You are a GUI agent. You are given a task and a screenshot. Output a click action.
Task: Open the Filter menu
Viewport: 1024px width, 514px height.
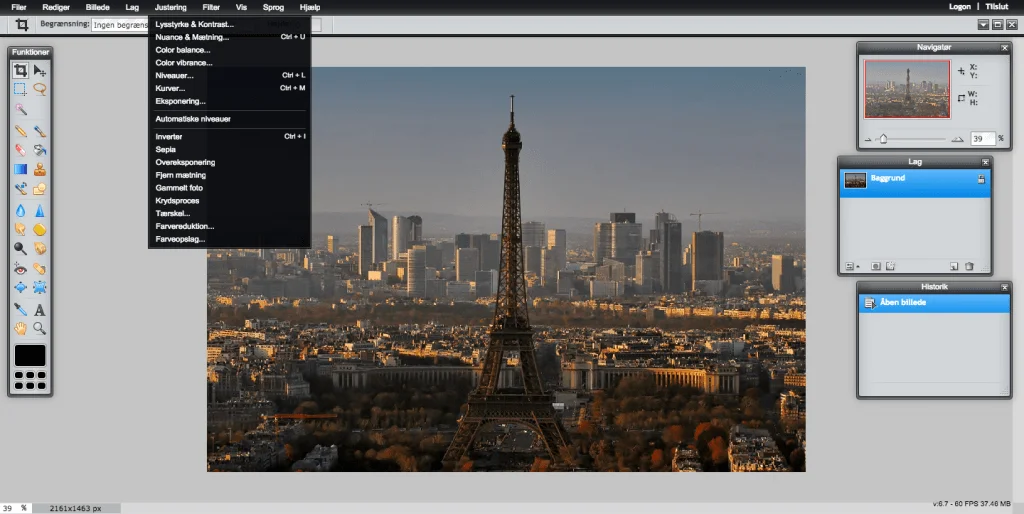point(211,7)
